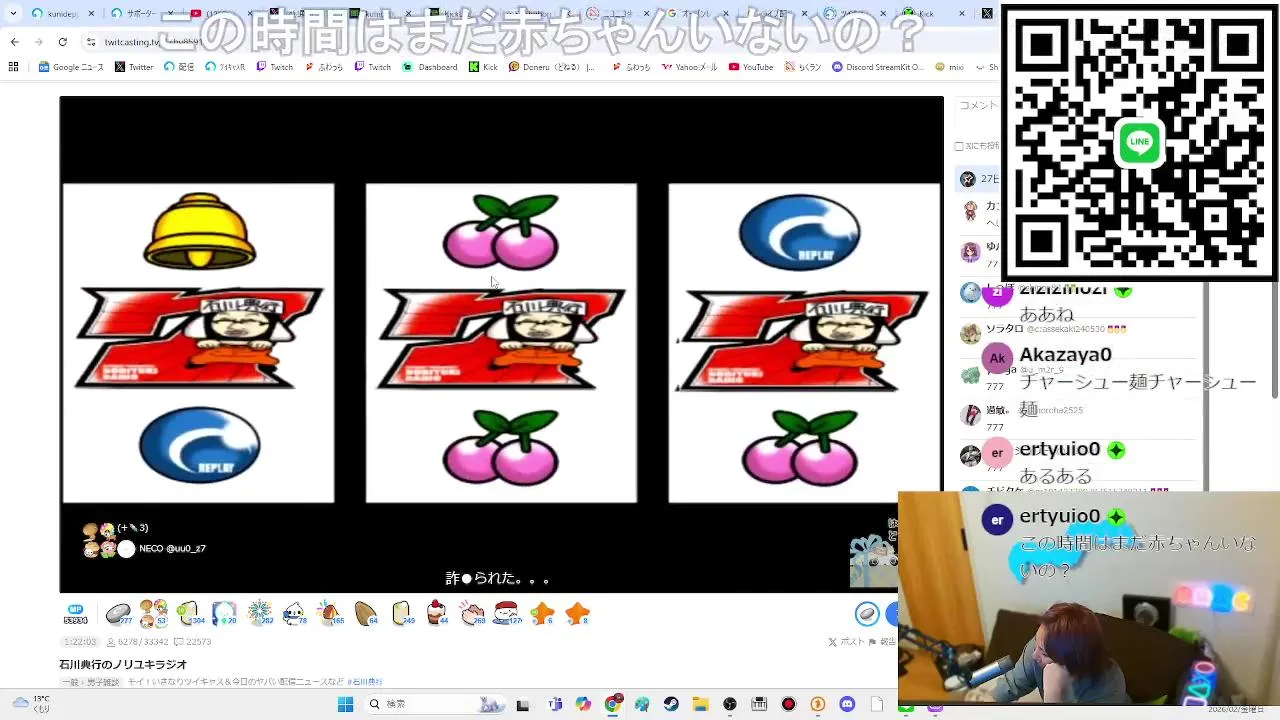Screen dimensions: 1280x720
Task: Open ソラタロ's profile in comments
Action: tap(1004, 329)
